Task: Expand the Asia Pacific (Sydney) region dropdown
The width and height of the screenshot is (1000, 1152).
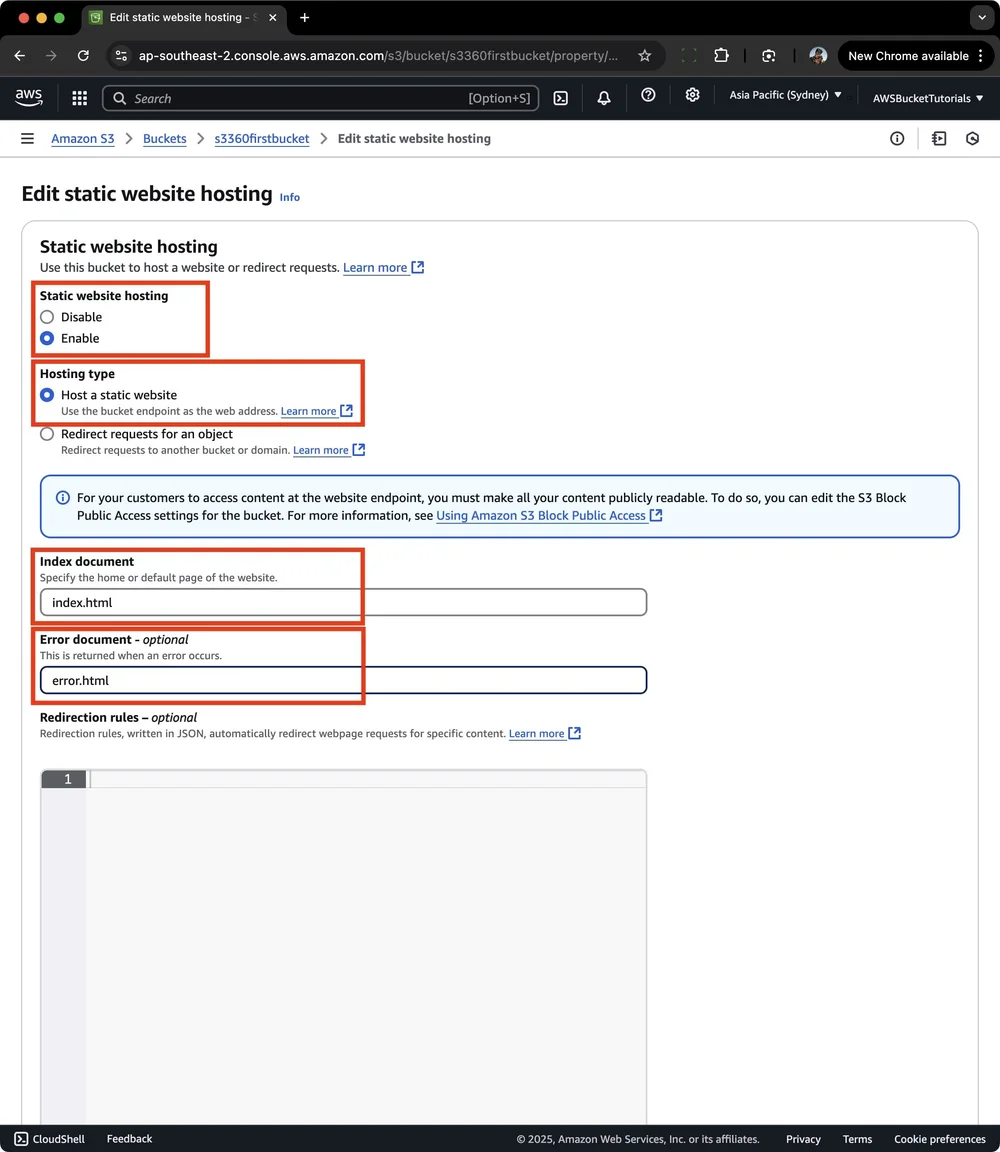Action: pyautogui.click(x=785, y=95)
